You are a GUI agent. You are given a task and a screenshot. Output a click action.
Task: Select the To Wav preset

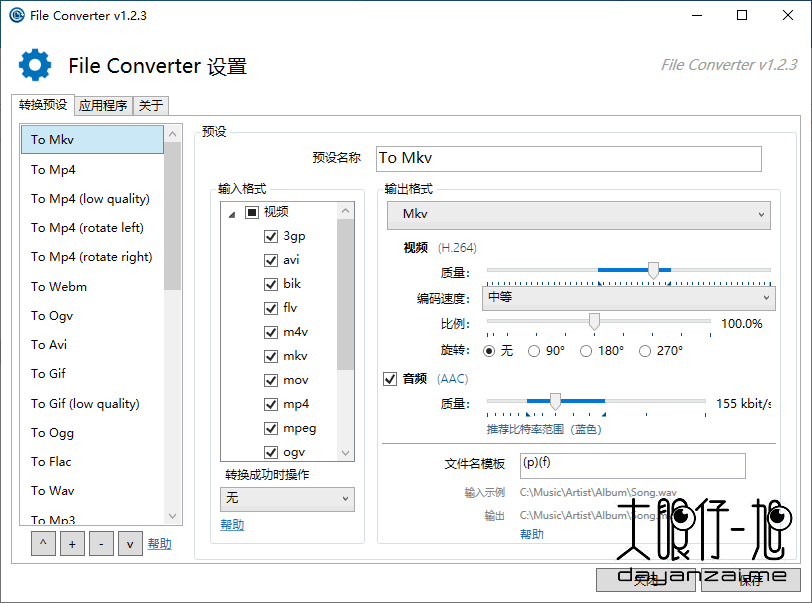click(x=92, y=491)
